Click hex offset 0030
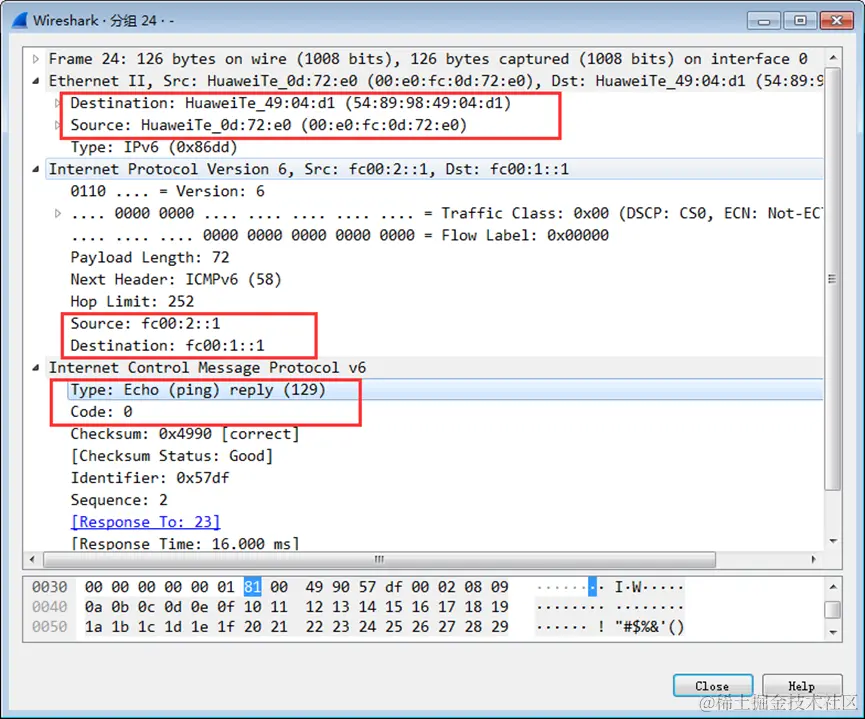 click(50, 587)
